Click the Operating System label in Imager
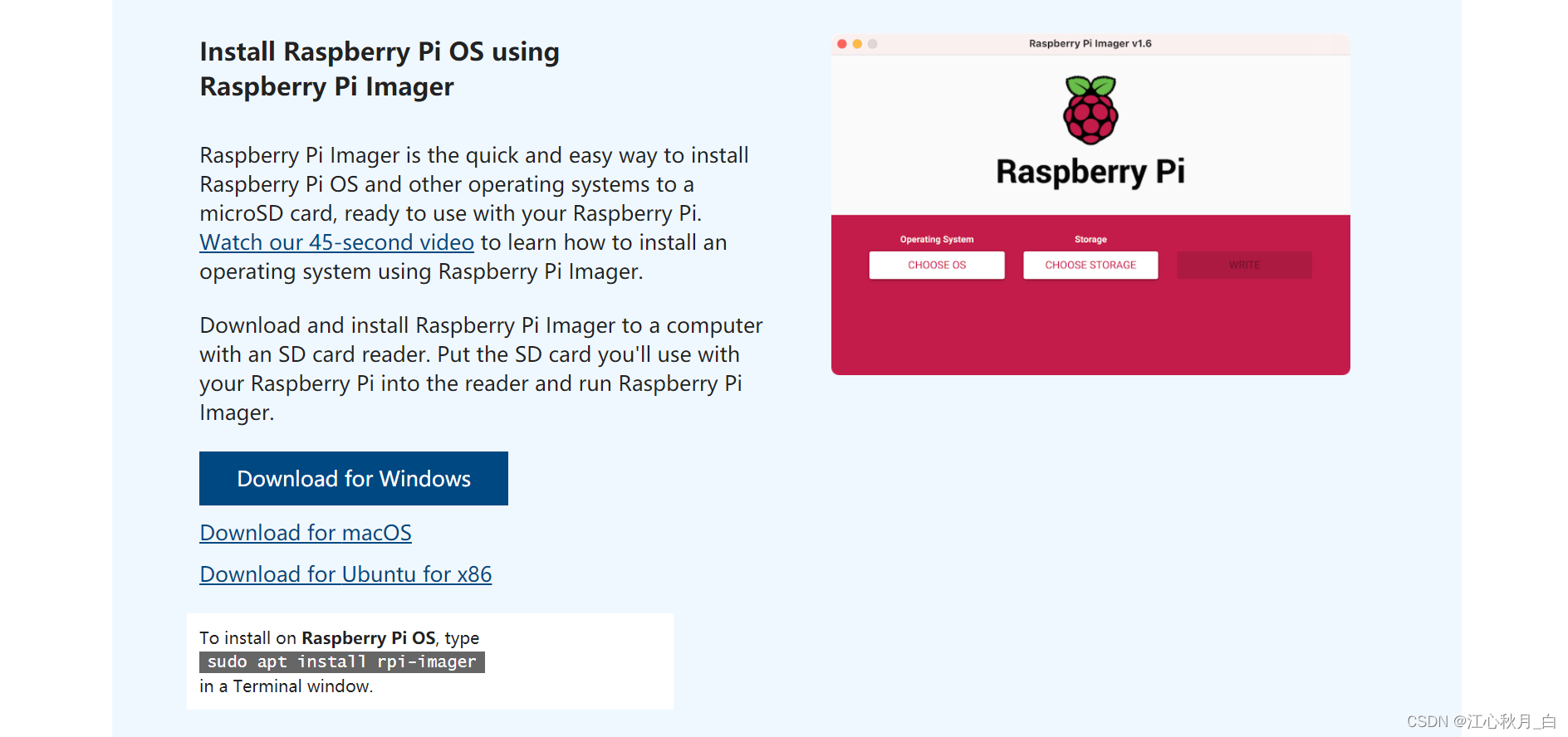The width and height of the screenshot is (1568, 737). pos(937,239)
